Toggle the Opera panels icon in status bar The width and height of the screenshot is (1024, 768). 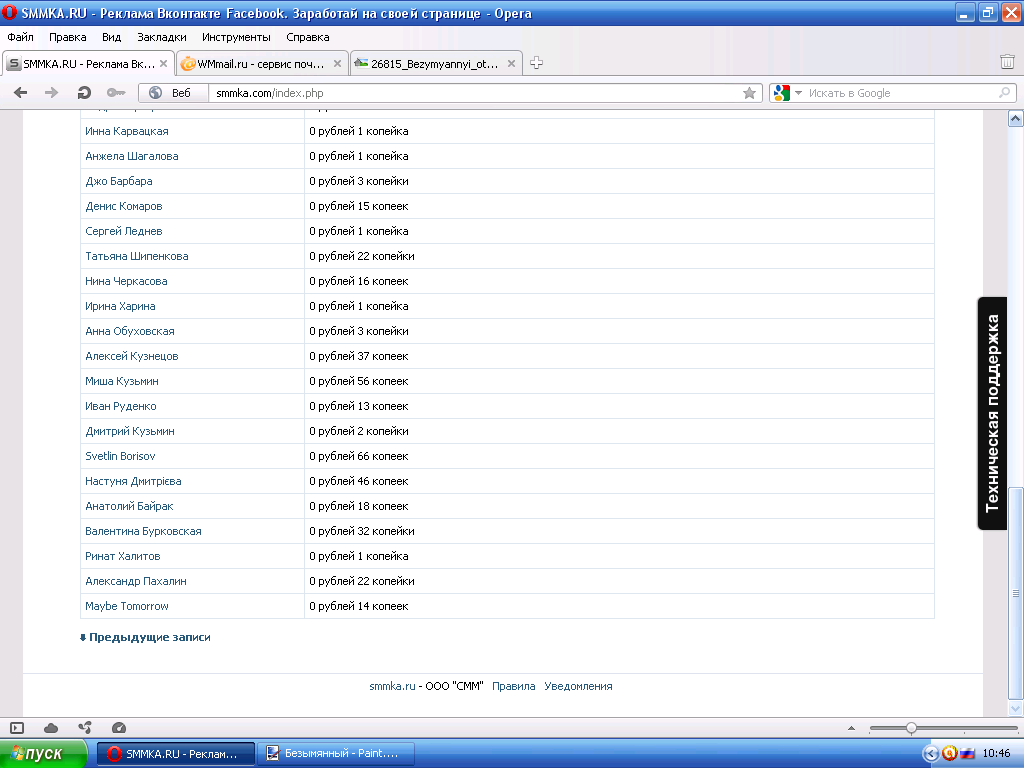pos(17,728)
